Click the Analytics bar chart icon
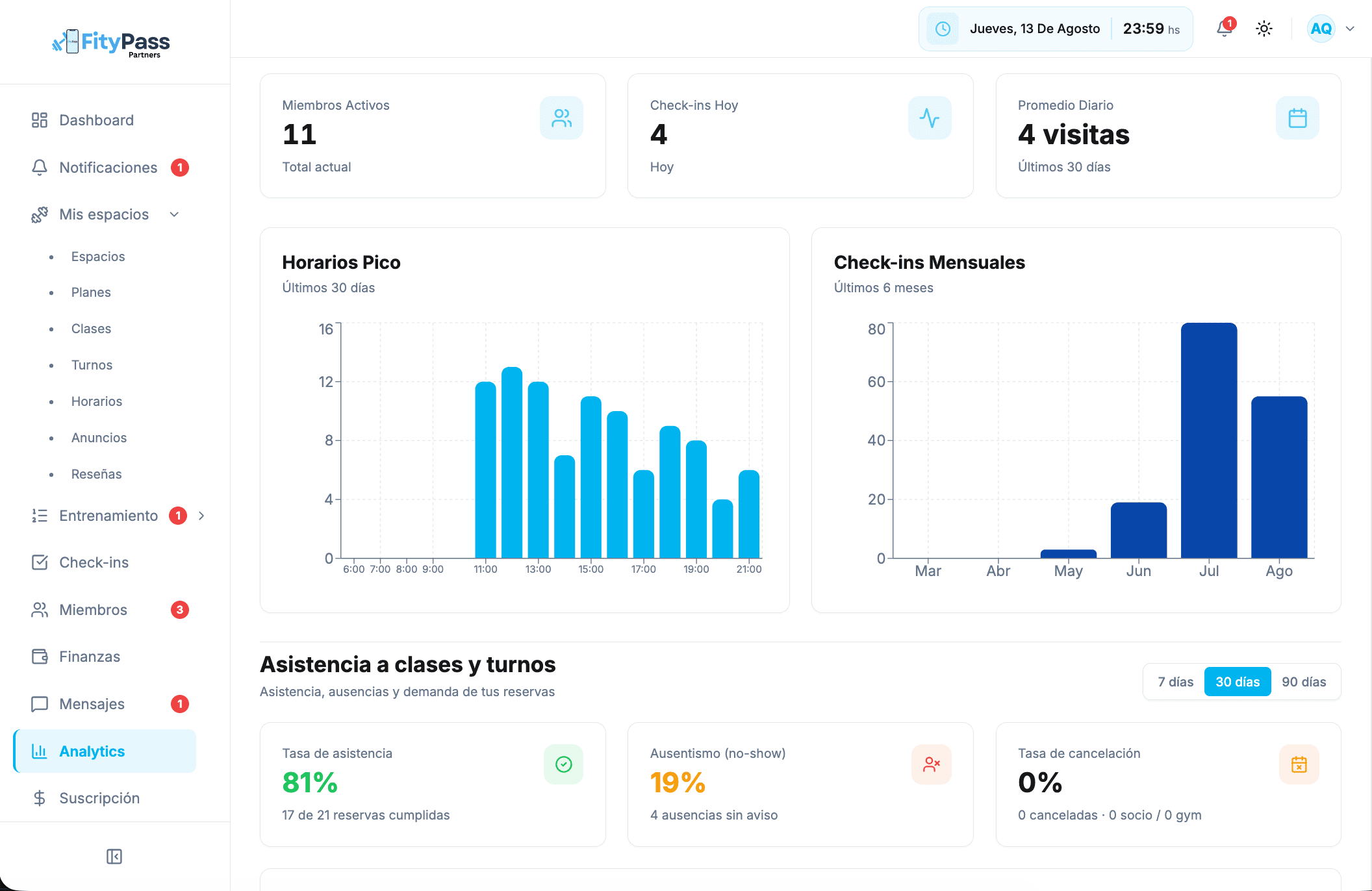This screenshot has height=891, width=1372. (40, 751)
